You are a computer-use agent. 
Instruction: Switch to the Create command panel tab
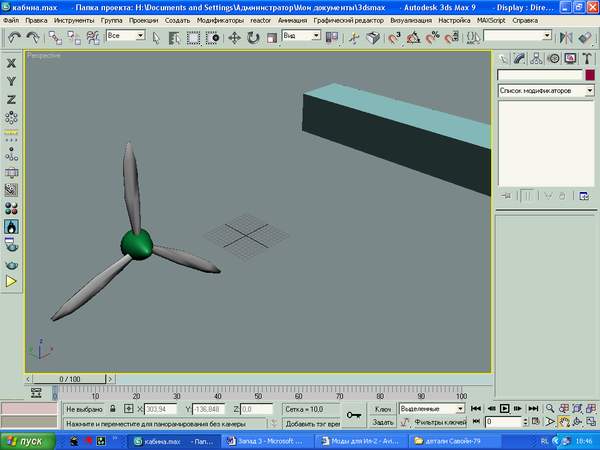(x=503, y=59)
